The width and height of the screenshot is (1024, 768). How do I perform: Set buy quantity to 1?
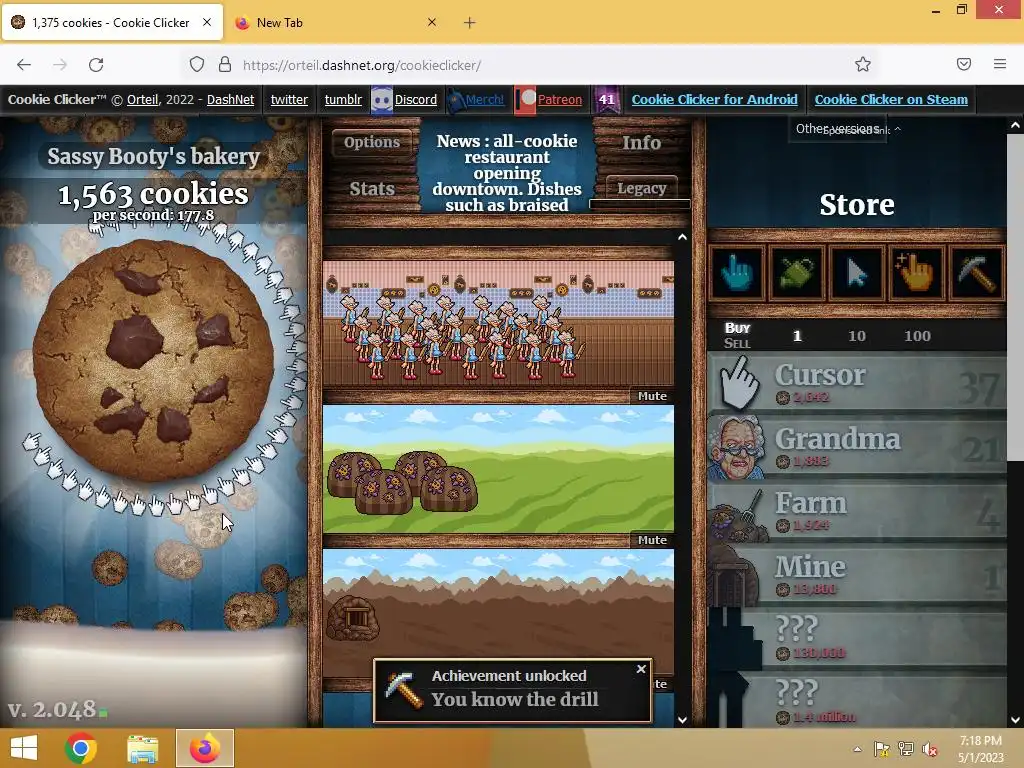pos(797,336)
